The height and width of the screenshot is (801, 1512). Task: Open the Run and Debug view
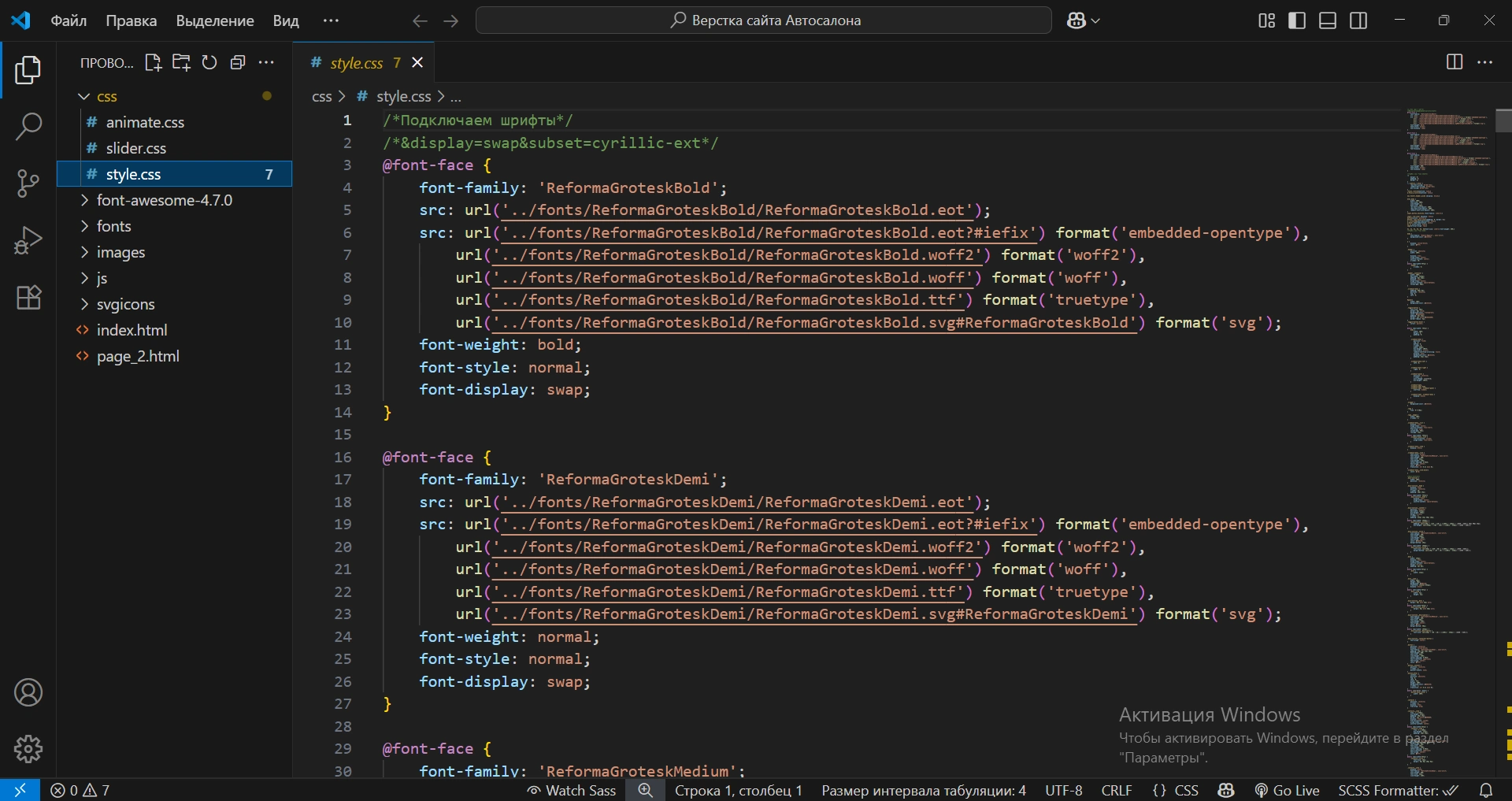coord(28,240)
